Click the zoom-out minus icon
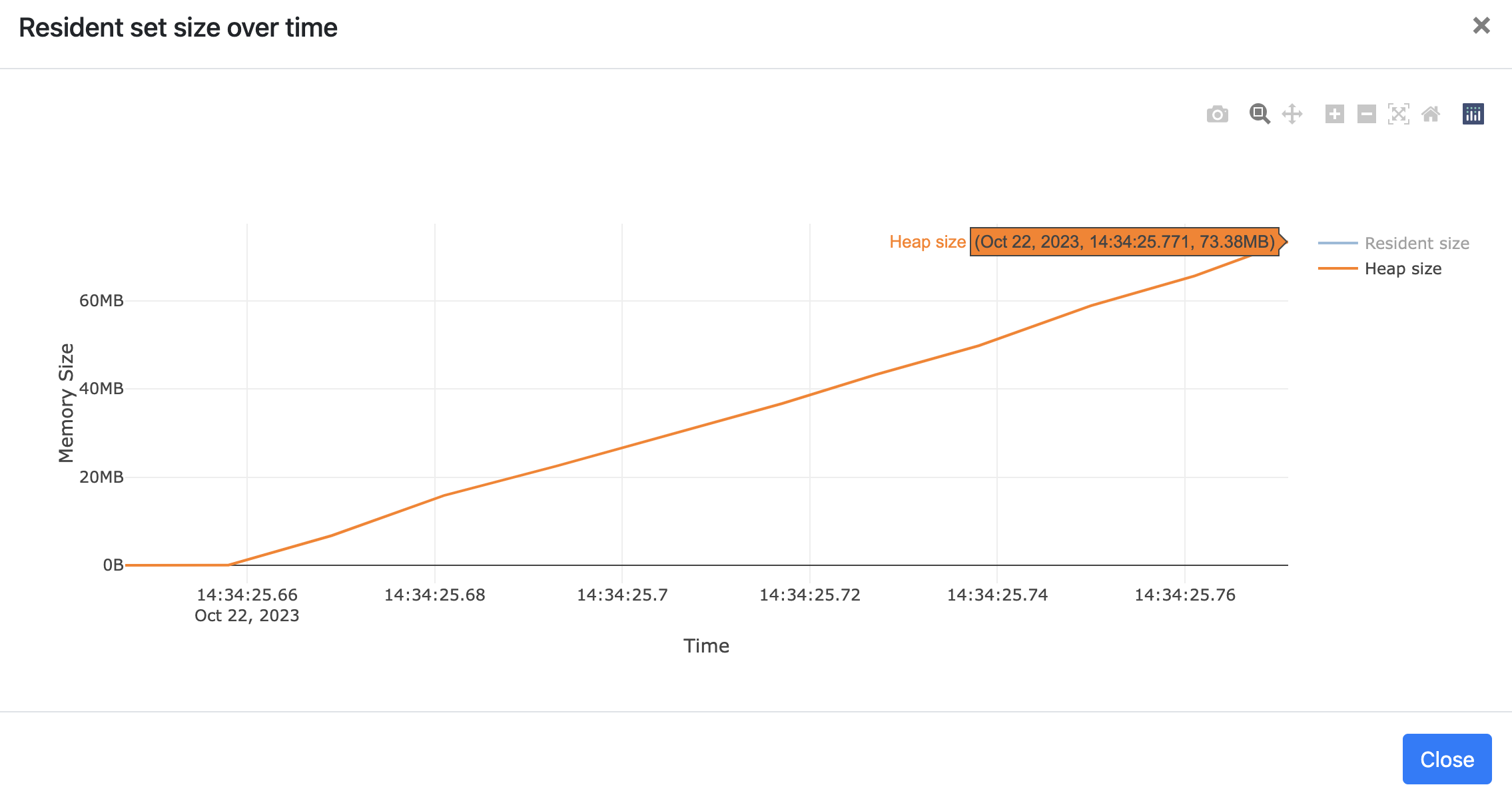The width and height of the screenshot is (1512, 799). click(x=1365, y=112)
